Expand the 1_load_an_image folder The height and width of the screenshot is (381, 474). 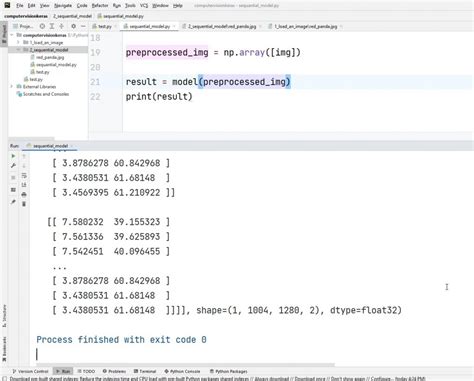click(x=18, y=42)
